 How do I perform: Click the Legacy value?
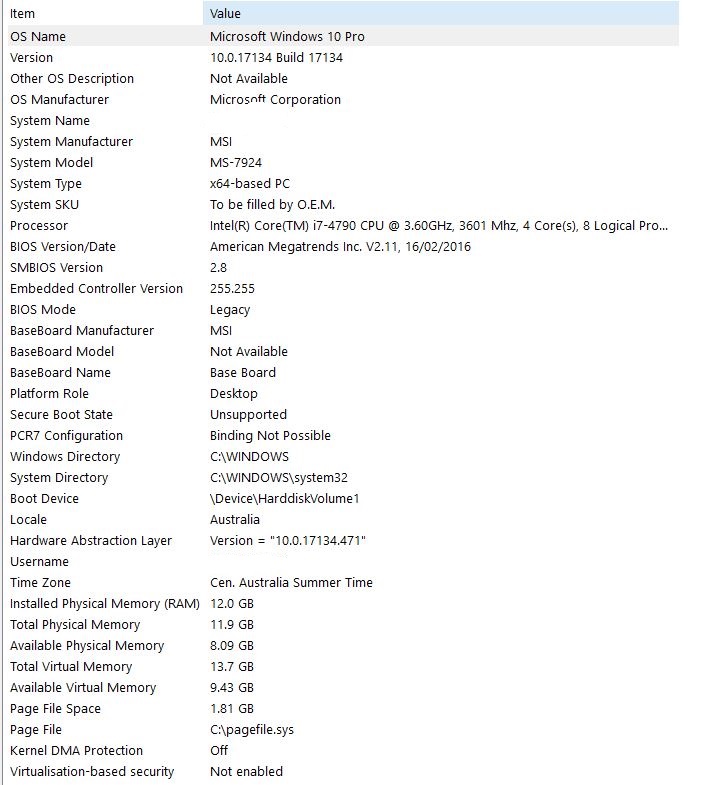pyautogui.click(x=230, y=310)
